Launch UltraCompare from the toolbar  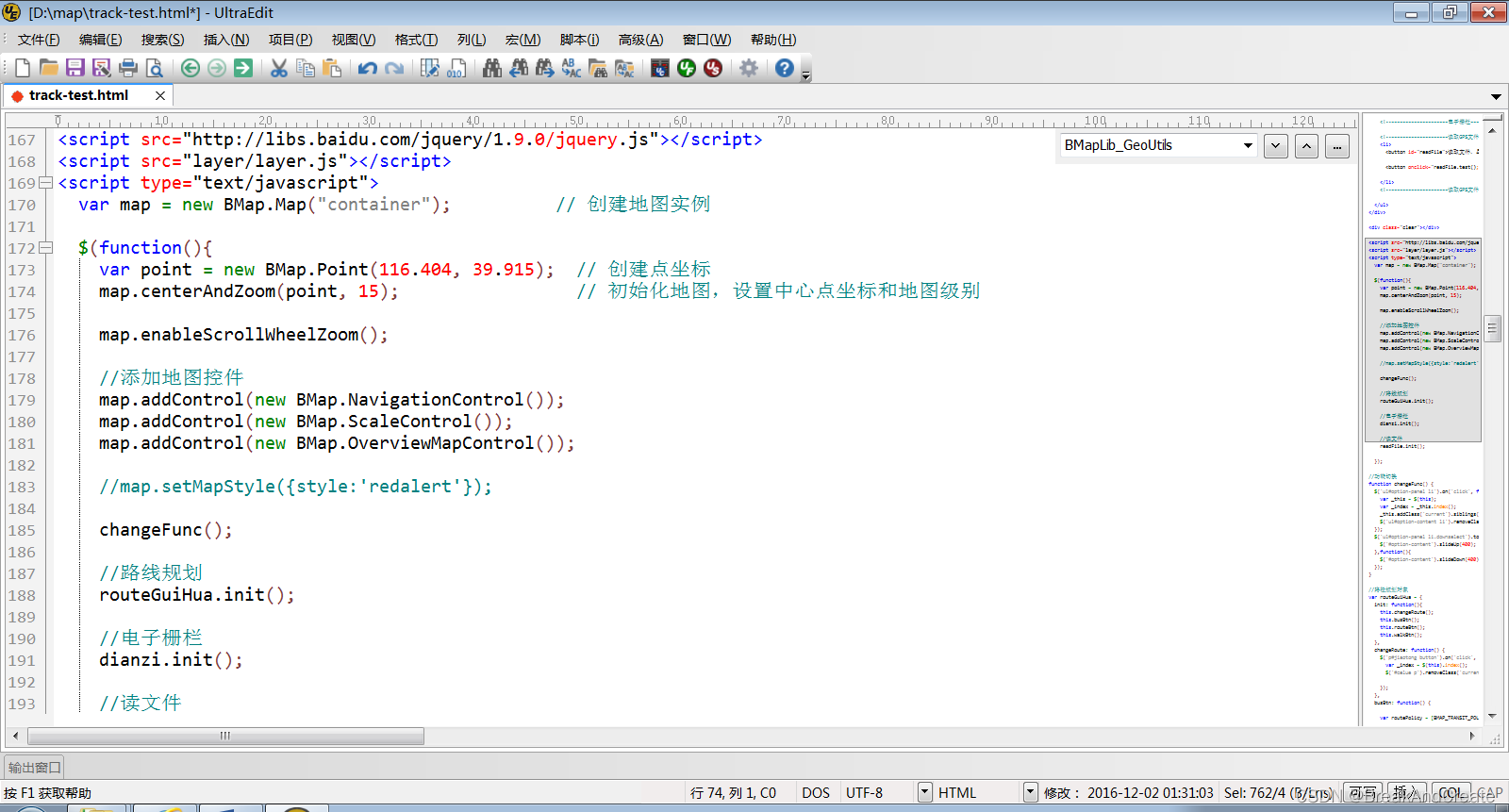tap(659, 68)
